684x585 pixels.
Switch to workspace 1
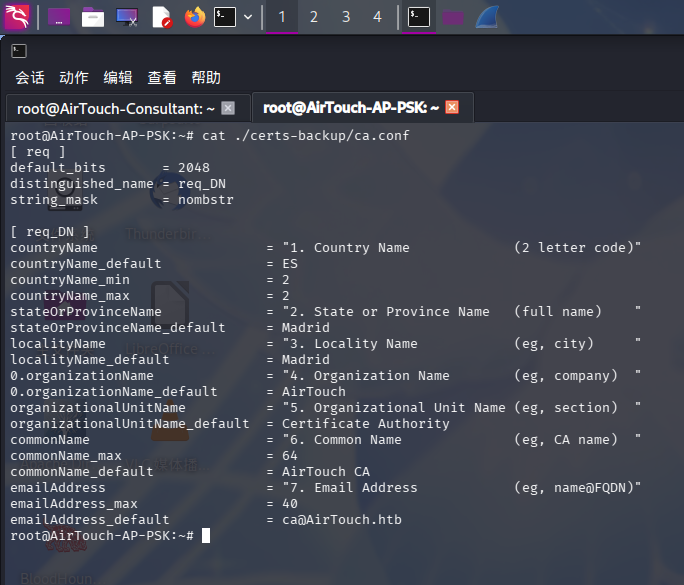(x=282, y=17)
